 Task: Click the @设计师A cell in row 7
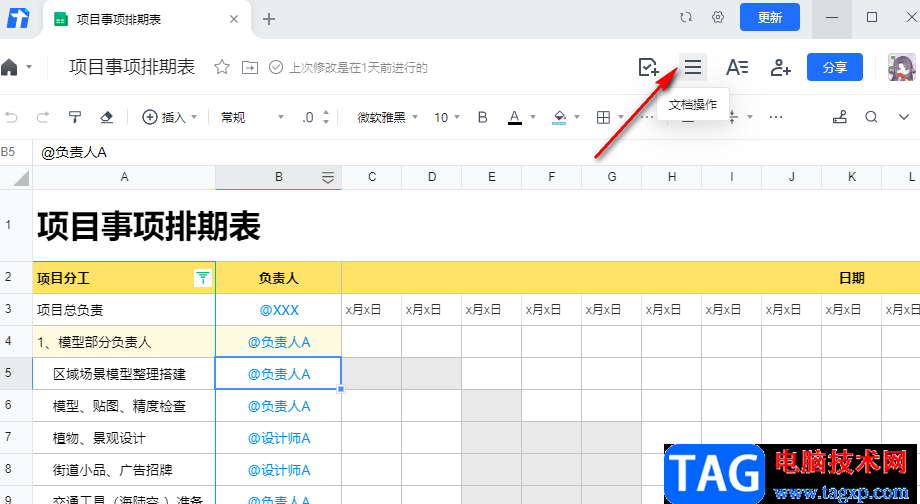[x=279, y=438]
